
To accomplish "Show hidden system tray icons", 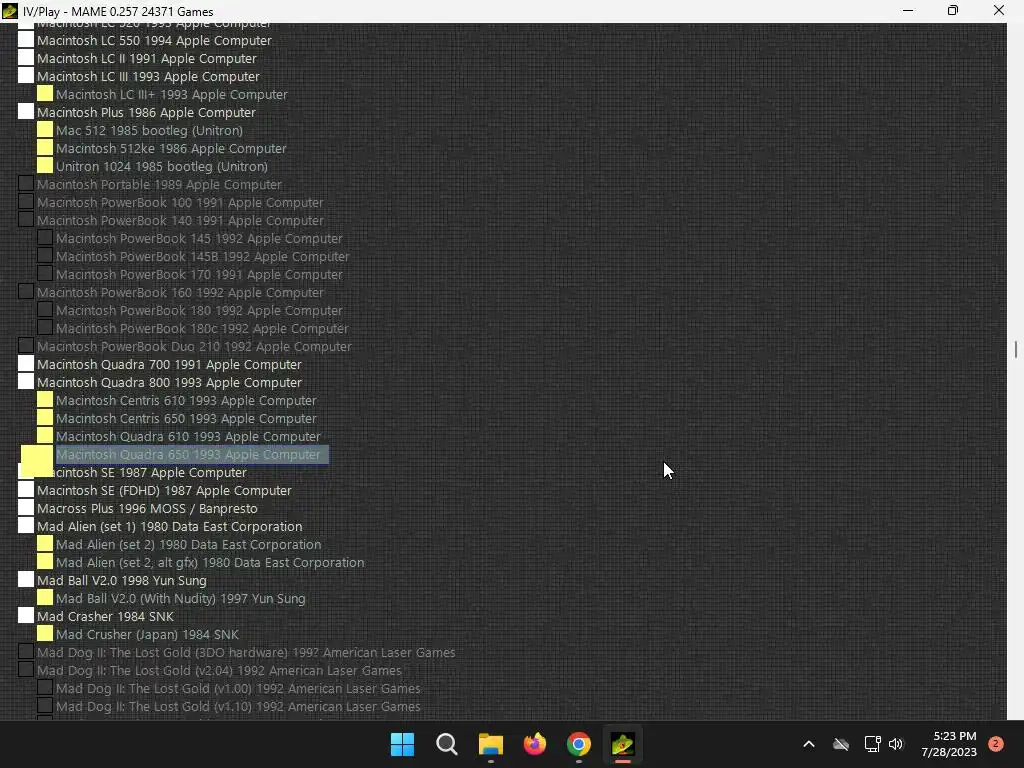I will [808, 744].
